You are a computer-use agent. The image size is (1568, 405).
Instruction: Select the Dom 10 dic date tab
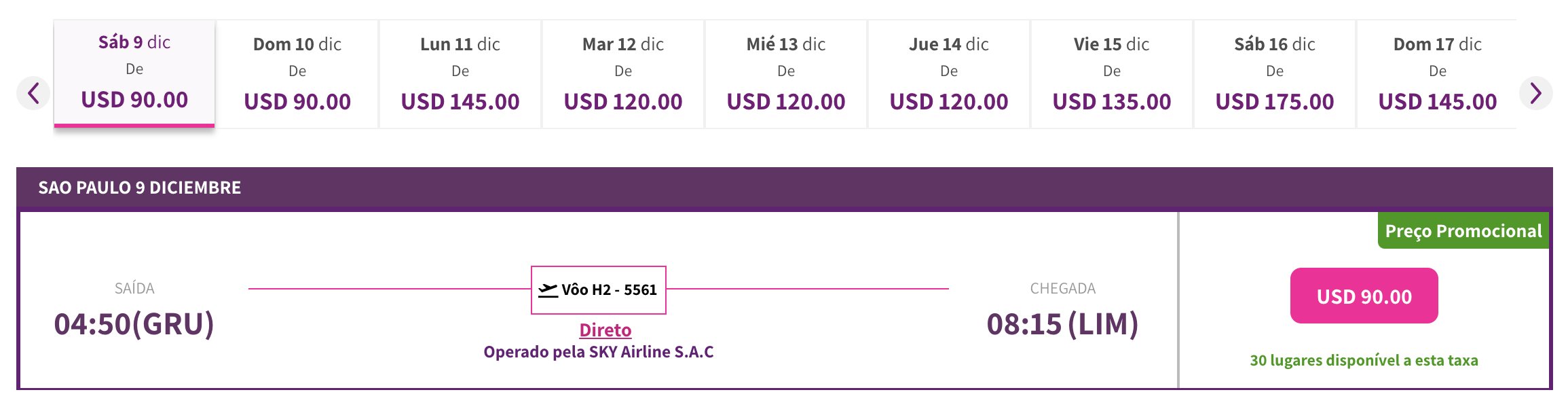(x=297, y=73)
